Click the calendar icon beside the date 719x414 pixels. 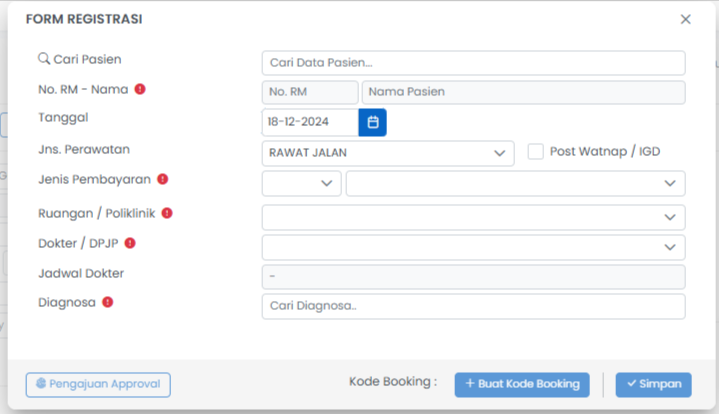coord(373,122)
